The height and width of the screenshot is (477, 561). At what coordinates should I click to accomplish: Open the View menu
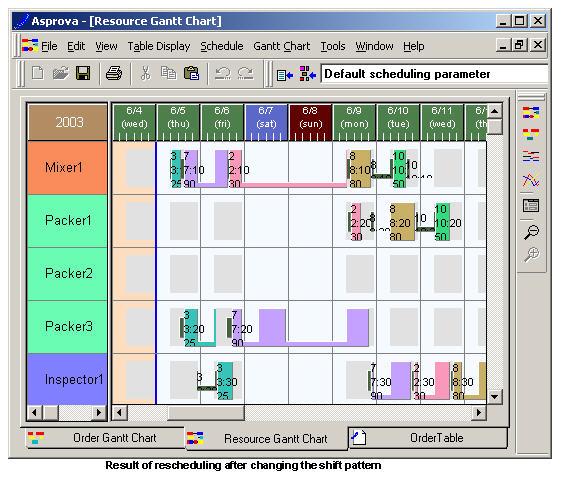pos(106,46)
